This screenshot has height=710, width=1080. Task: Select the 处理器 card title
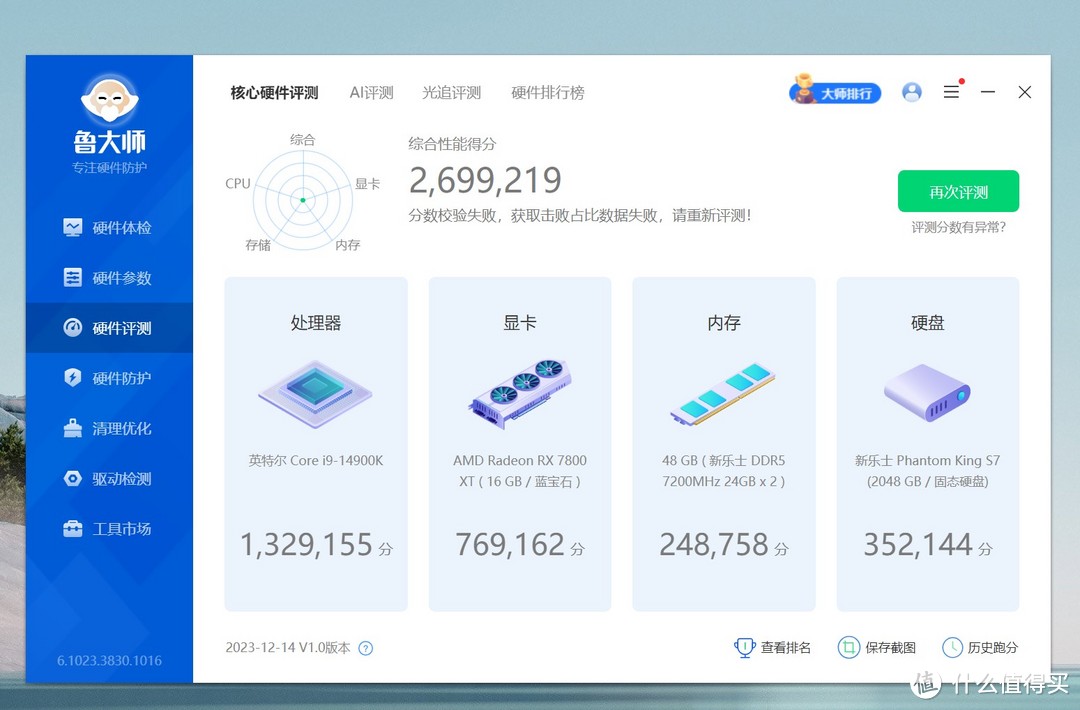click(x=315, y=322)
